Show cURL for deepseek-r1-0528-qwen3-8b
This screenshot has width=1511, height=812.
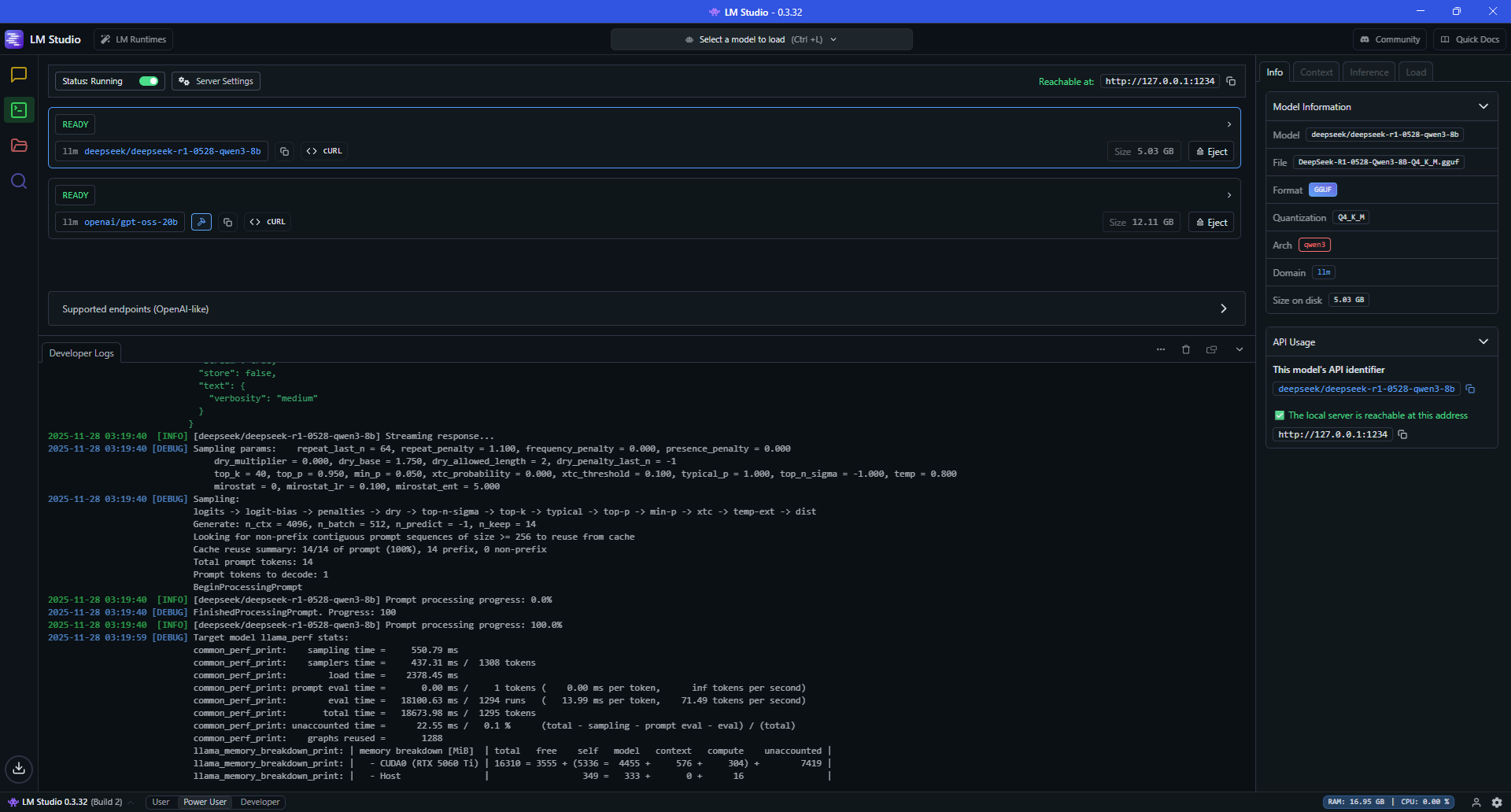pos(324,151)
